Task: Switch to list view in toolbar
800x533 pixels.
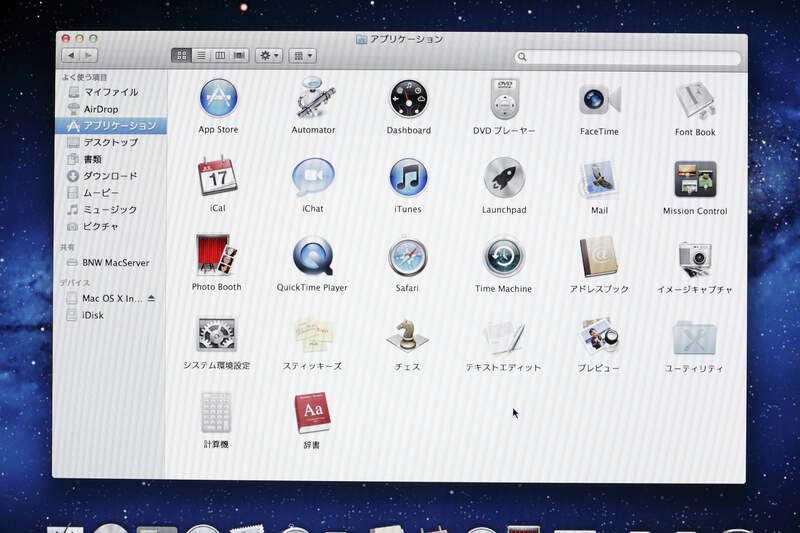Action: pos(201,56)
